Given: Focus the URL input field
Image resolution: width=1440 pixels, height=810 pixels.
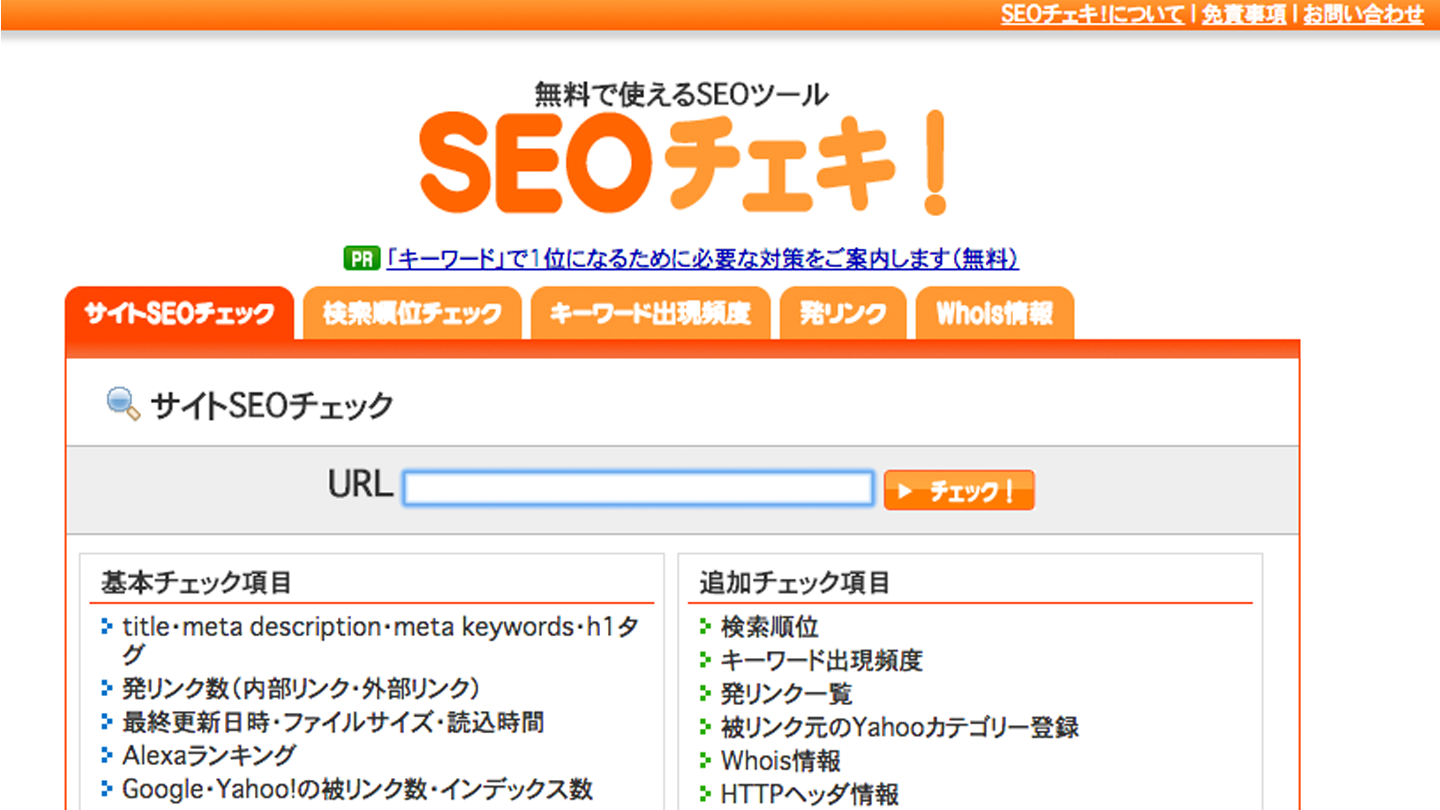Looking at the screenshot, I should tap(638, 489).
